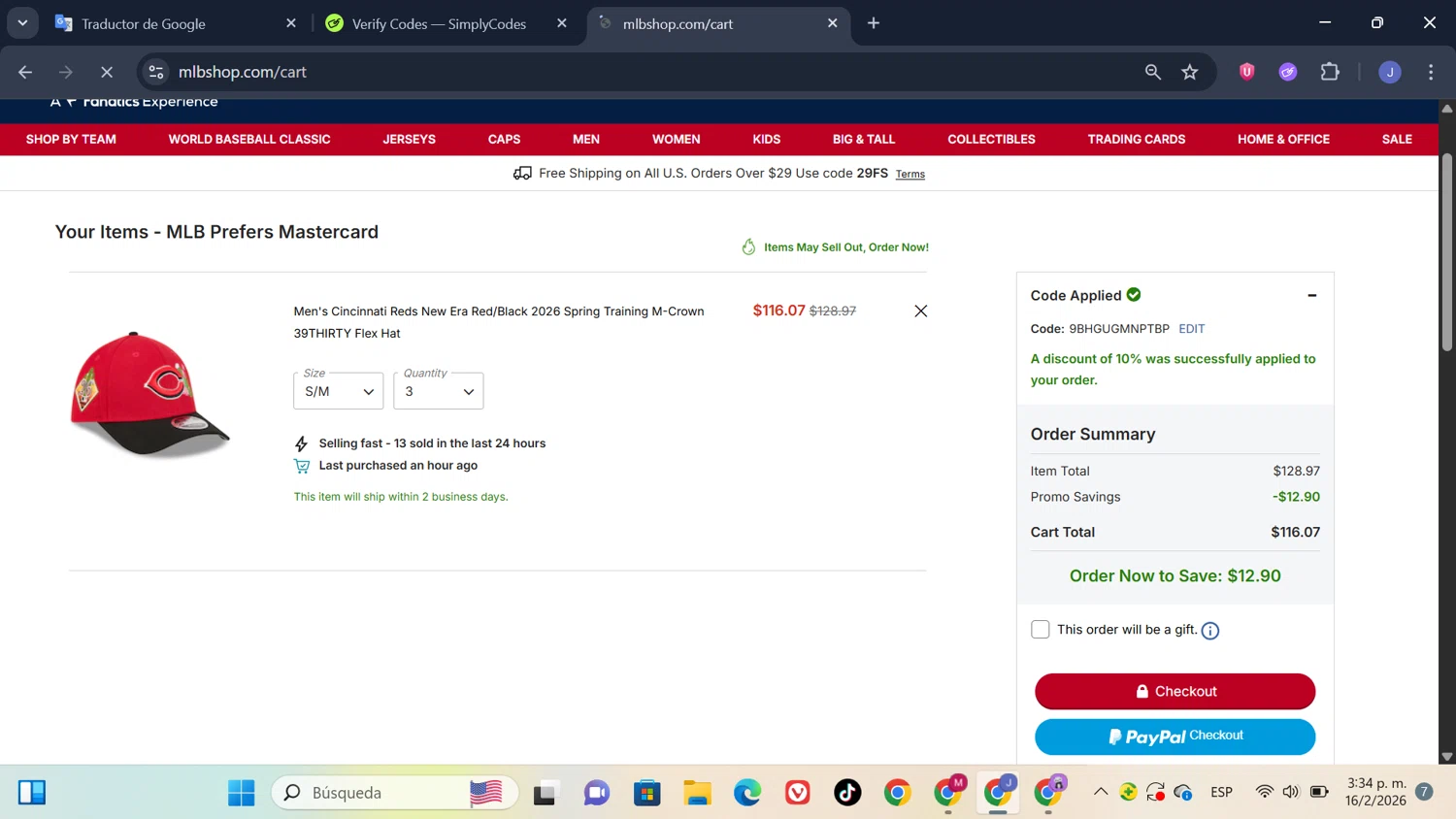
Task: Open the Extensions puzzle icon
Action: pyautogui.click(x=1330, y=72)
